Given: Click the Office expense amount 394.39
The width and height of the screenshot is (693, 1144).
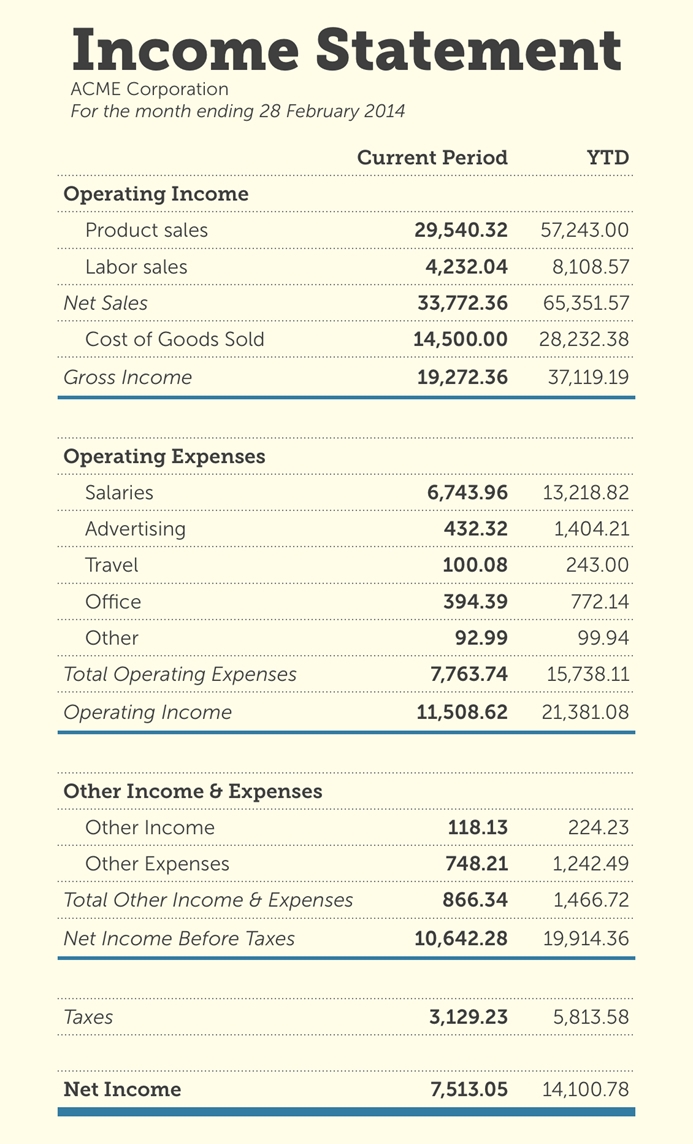Looking at the screenshot, I should coord(475,602).
